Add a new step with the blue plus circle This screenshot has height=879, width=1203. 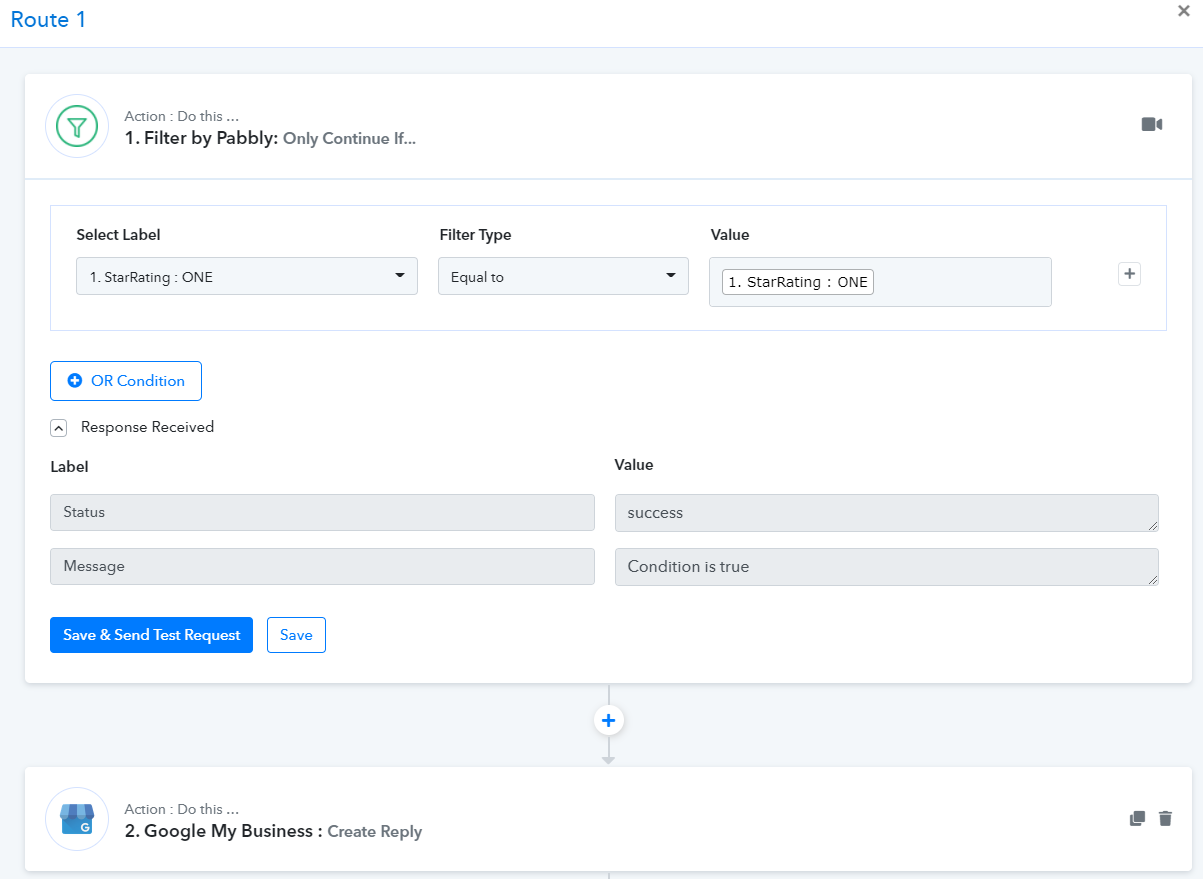tap(608, 720)
